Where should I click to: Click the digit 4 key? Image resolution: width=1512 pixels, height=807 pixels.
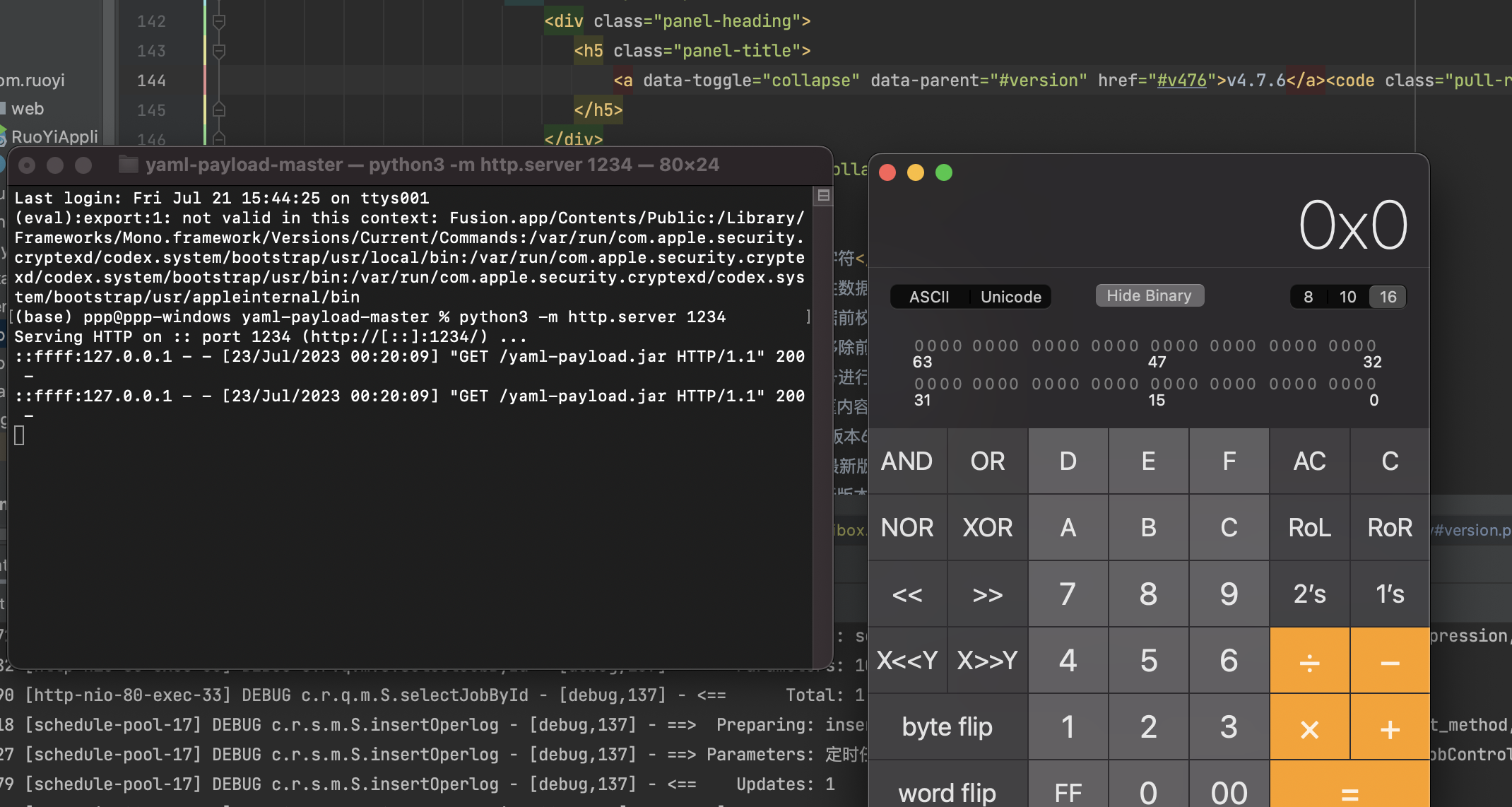point(1068,661)
